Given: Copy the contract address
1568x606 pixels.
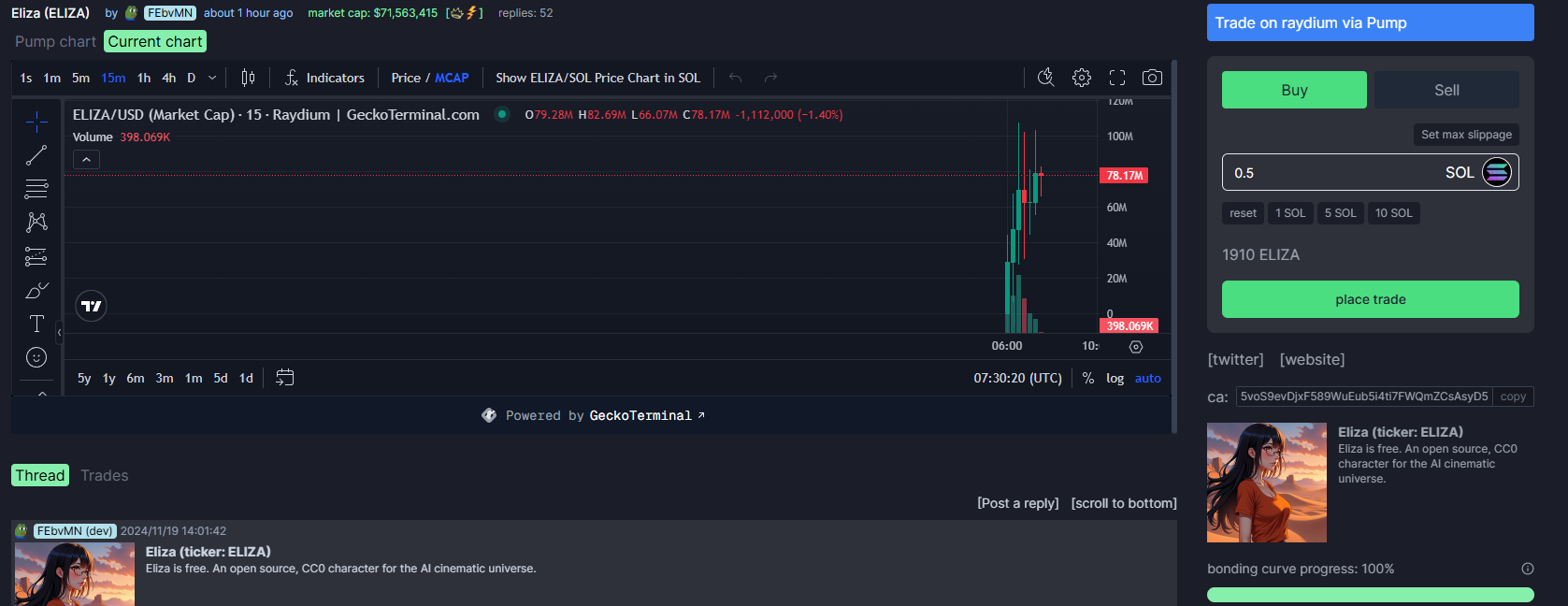Looking at the screenshot, I should [x=1512, y=397].
